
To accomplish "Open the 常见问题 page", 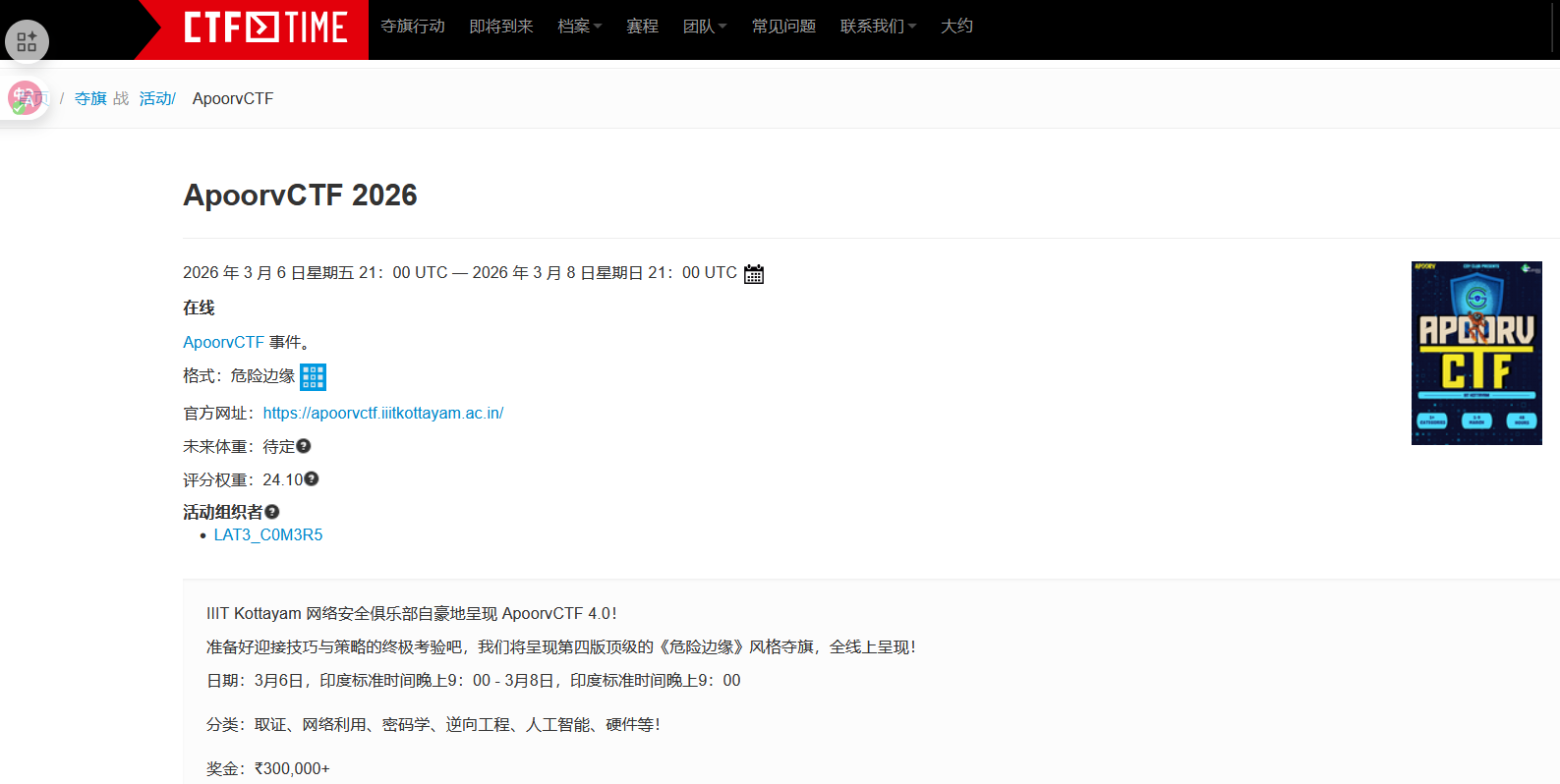I will tap(783, 27).
